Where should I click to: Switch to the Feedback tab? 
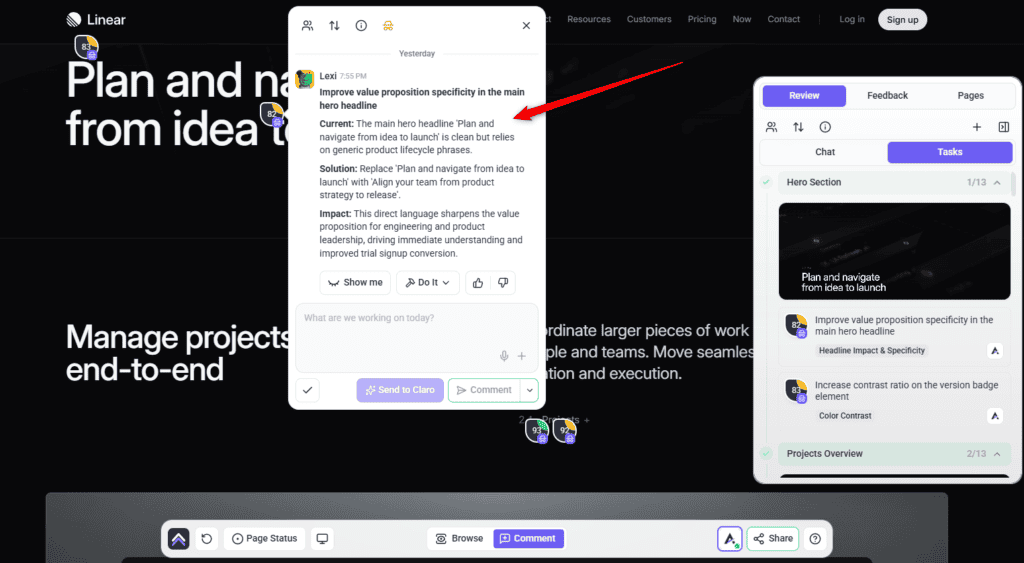(x=888, y=95)
